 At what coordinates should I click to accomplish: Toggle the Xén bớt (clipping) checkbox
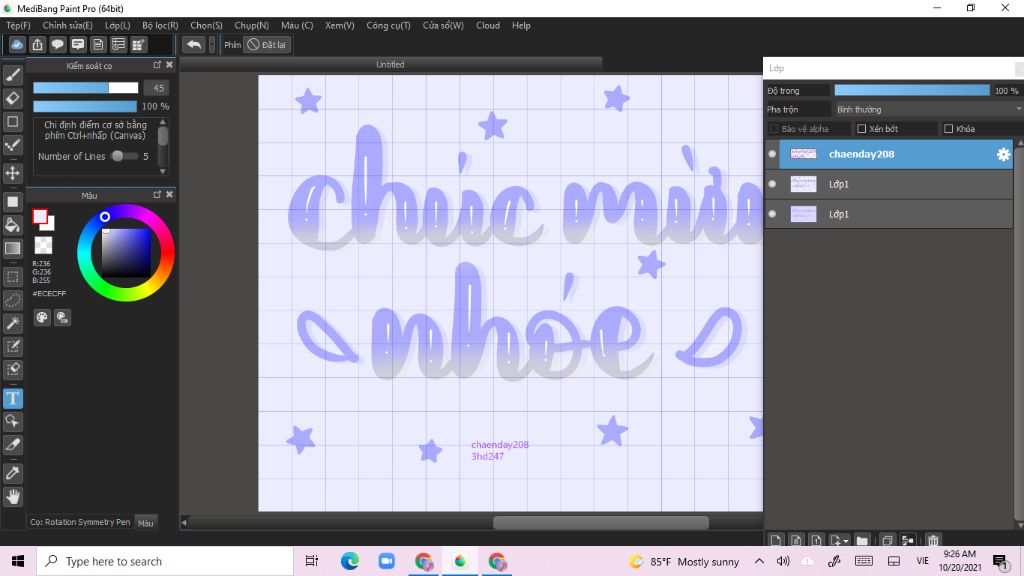tap(861, 129)
